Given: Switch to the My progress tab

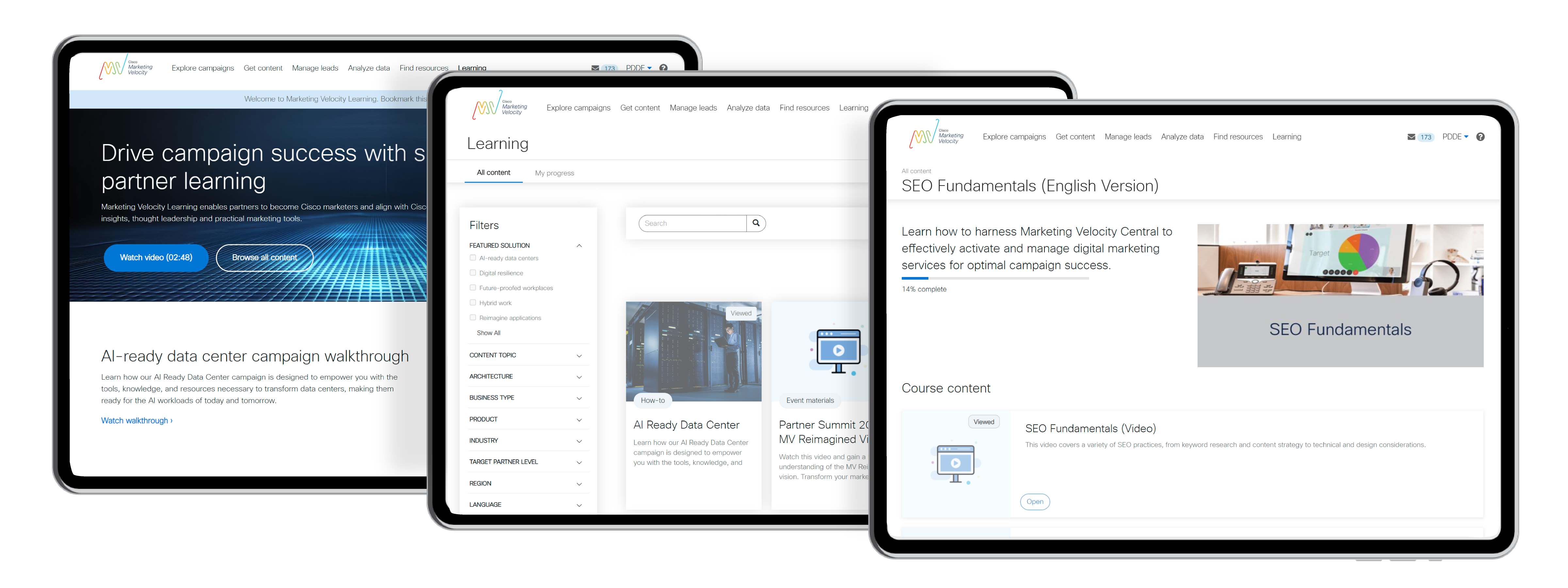Looking at the screenshot, I should (x=554, y=173).
